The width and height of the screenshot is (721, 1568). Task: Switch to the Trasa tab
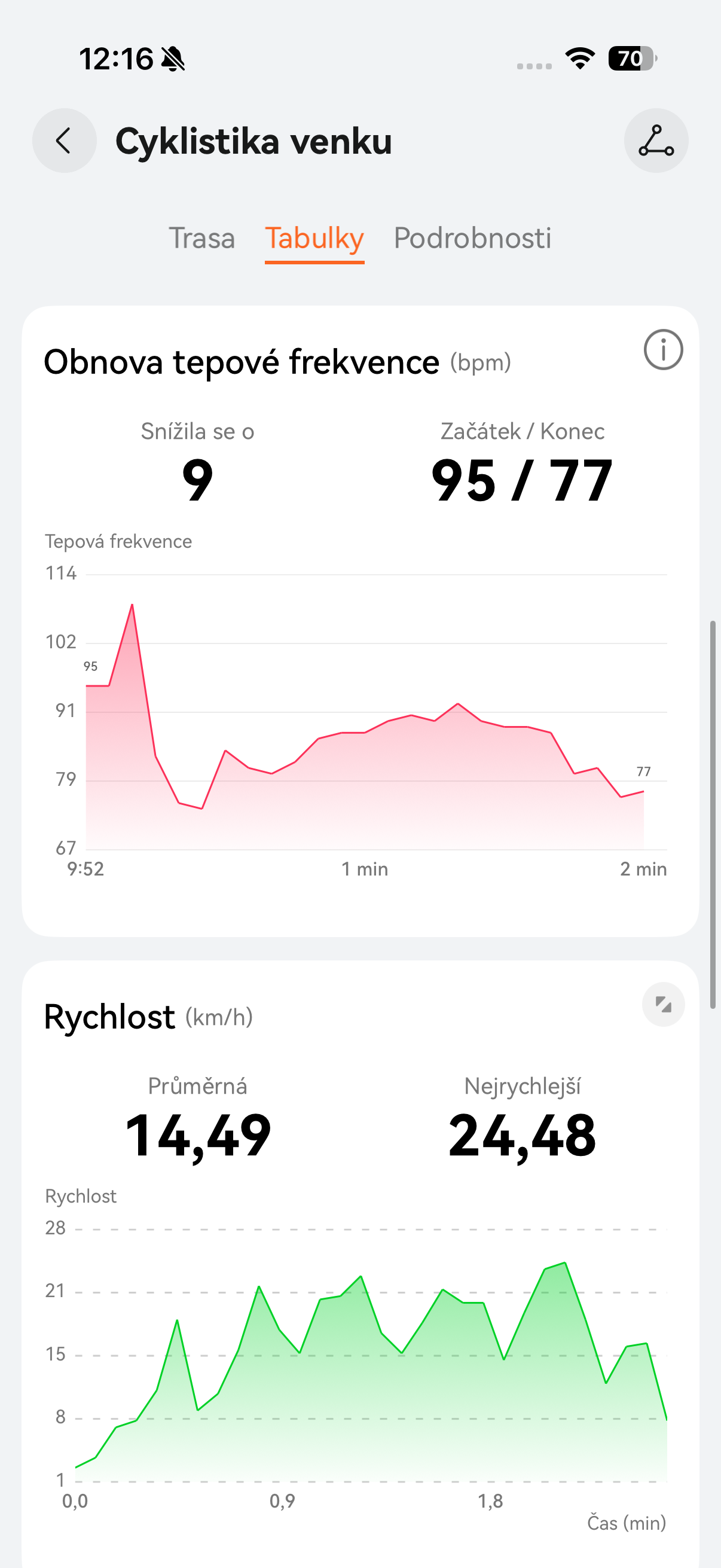201,238
